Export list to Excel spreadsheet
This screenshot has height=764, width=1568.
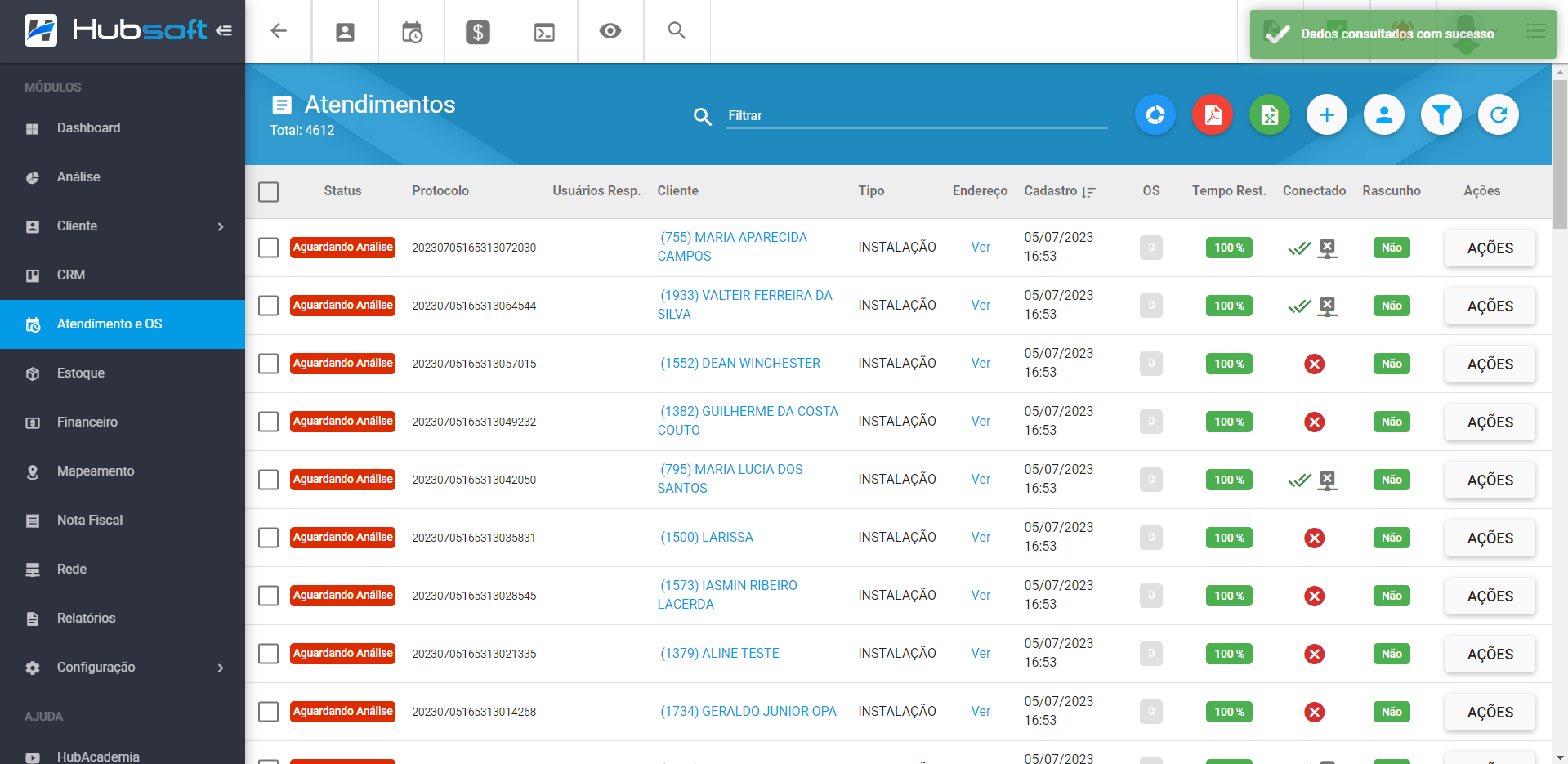(1270, 115)
